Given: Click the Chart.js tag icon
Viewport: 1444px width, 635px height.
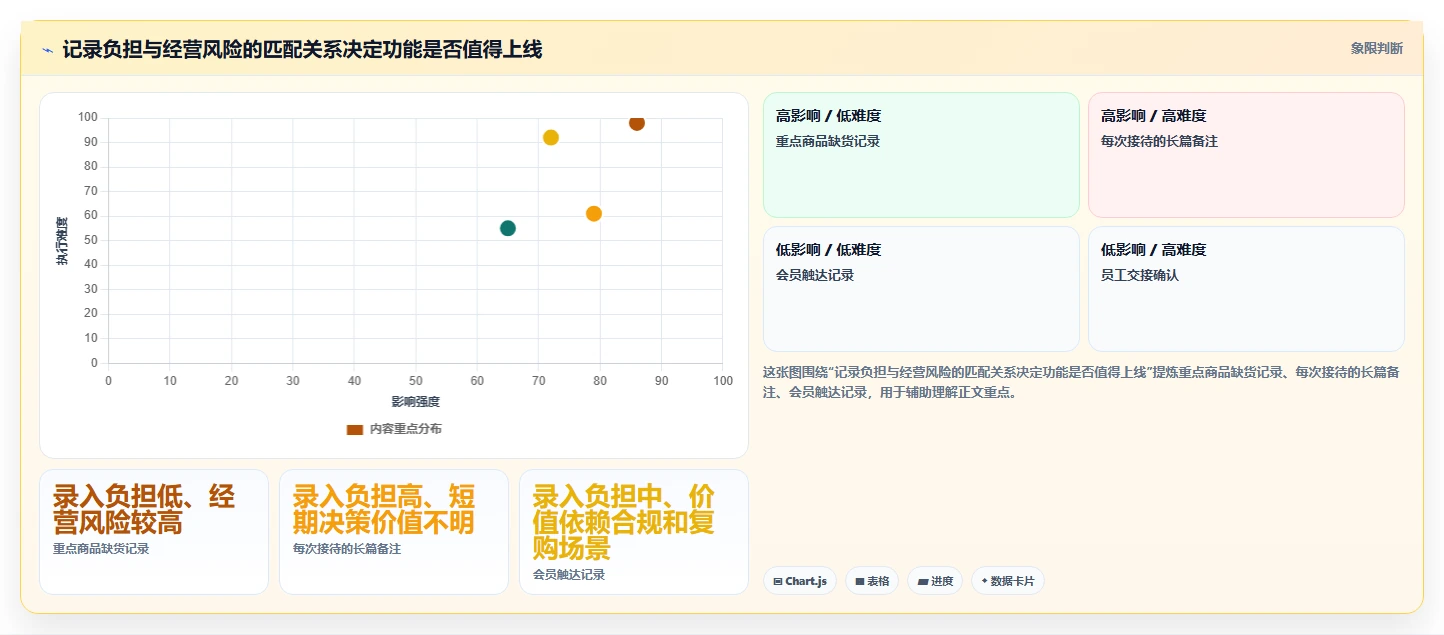Looking at the screenshot, I should click(x=778, y=581).
